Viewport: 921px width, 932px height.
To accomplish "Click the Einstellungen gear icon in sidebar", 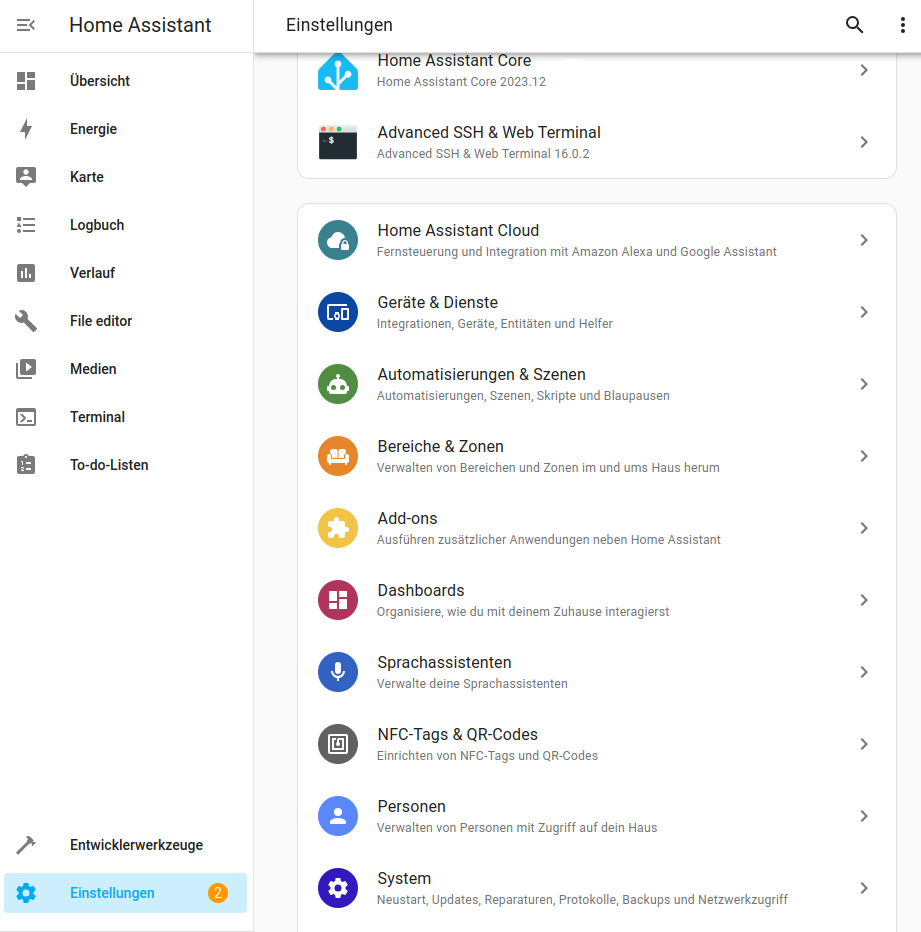I will pos(26,893).
